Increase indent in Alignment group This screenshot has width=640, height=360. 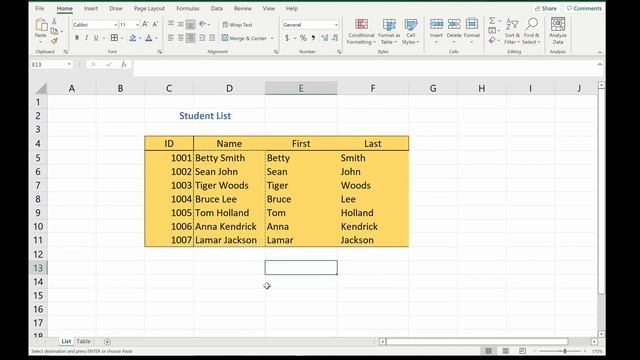click(x=212, y=38)
